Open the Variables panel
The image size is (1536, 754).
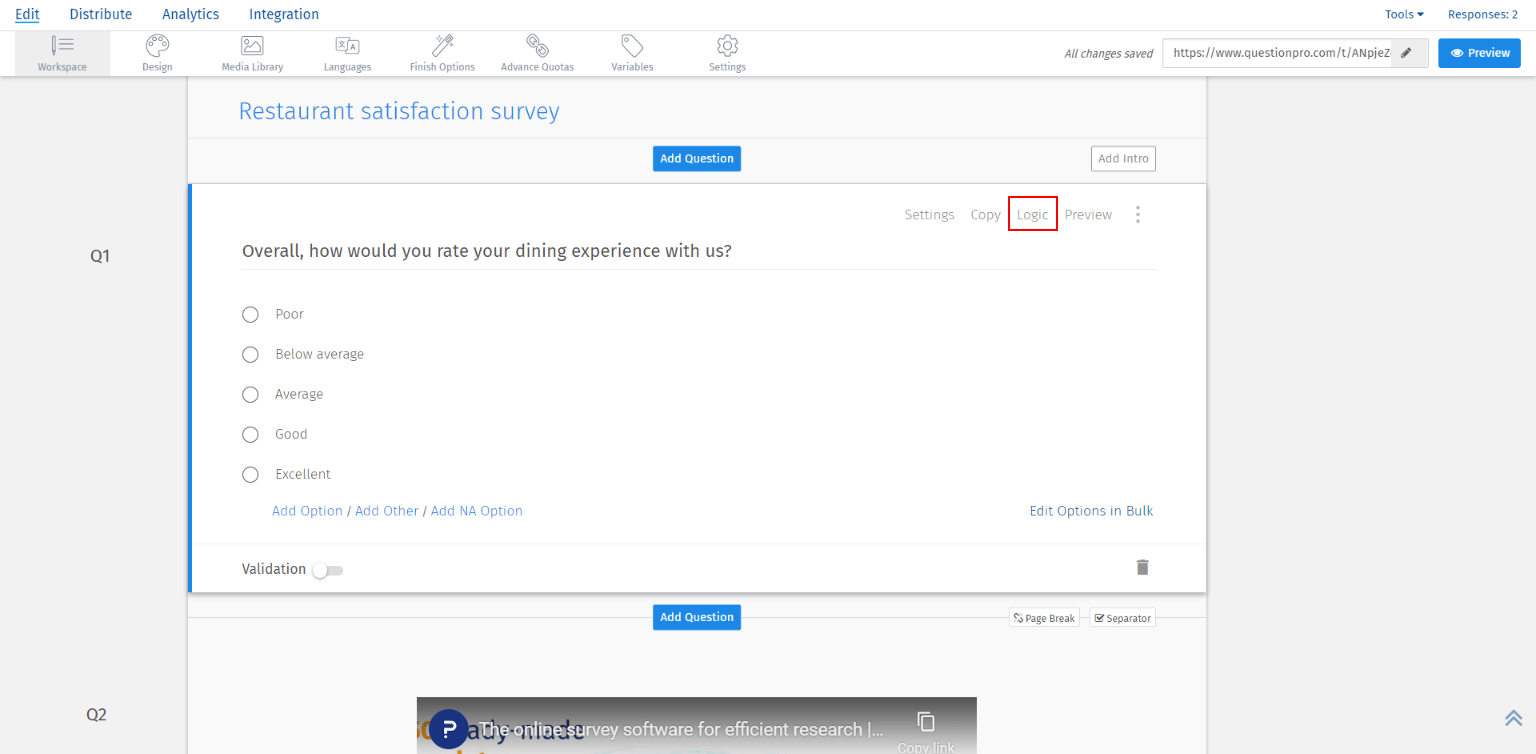pyautogui.click(x=632, y=52)
